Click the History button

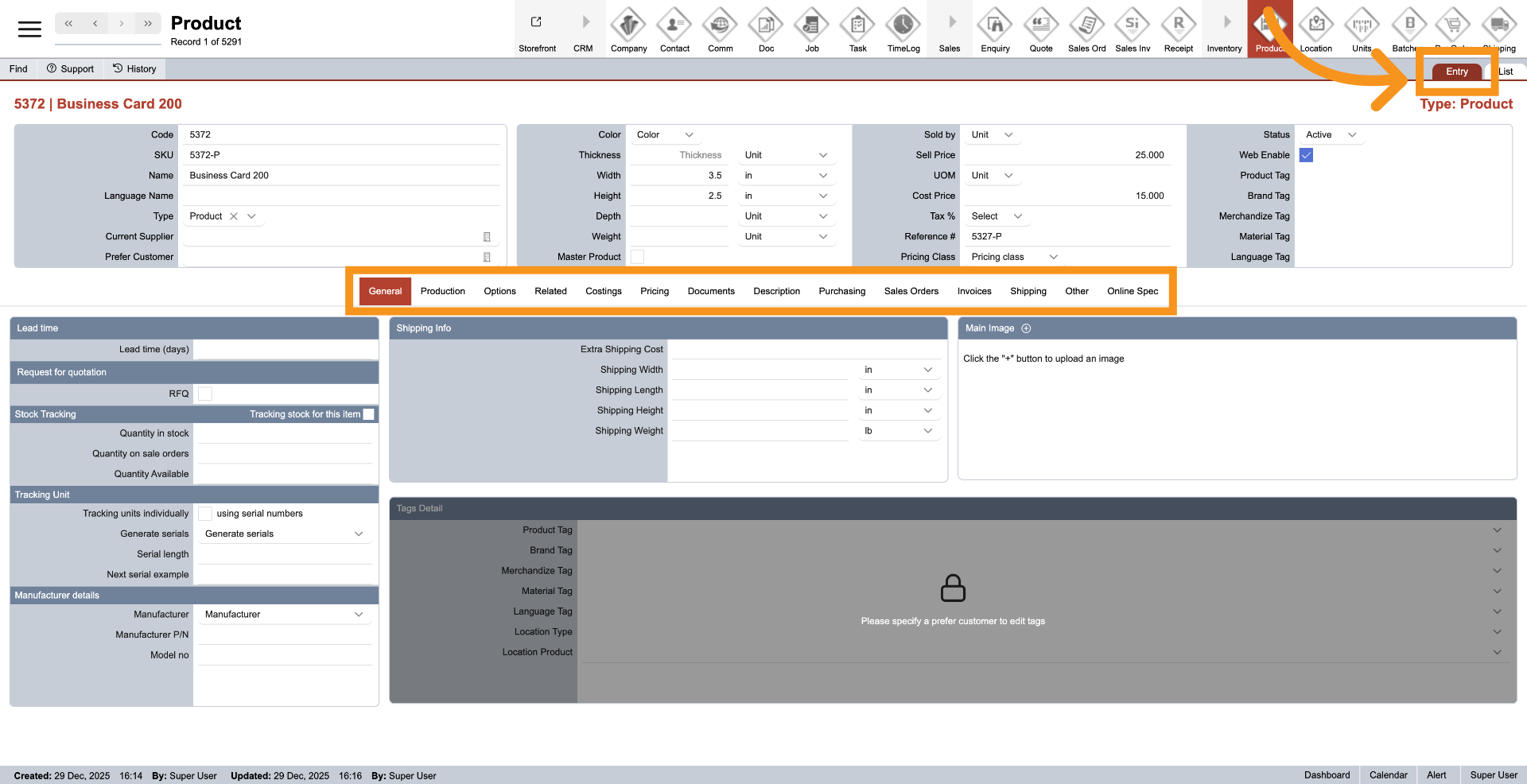pos(134,69)
